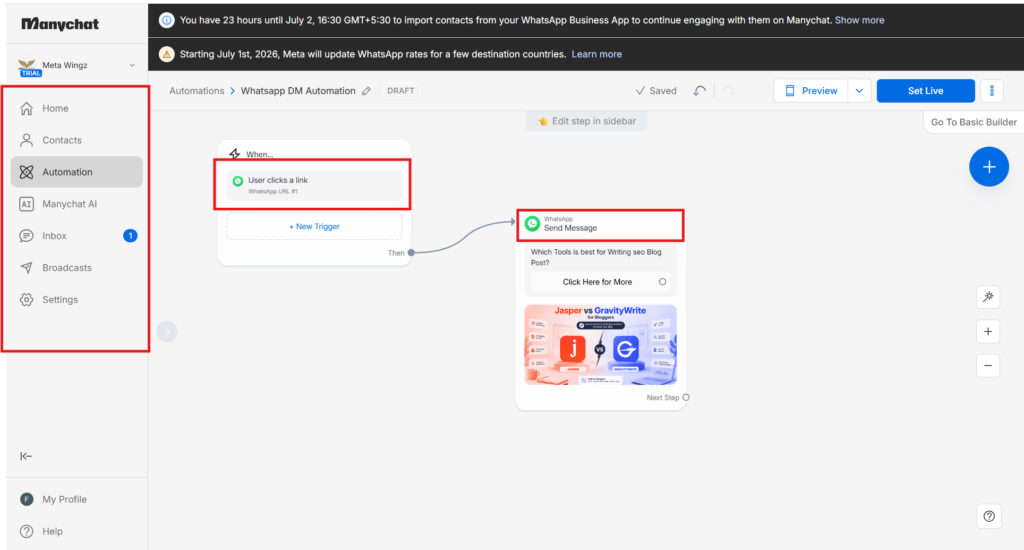Click Go To Basic Builder
This screenshot has height=550, width=1024.
click(x=973, y=122)
